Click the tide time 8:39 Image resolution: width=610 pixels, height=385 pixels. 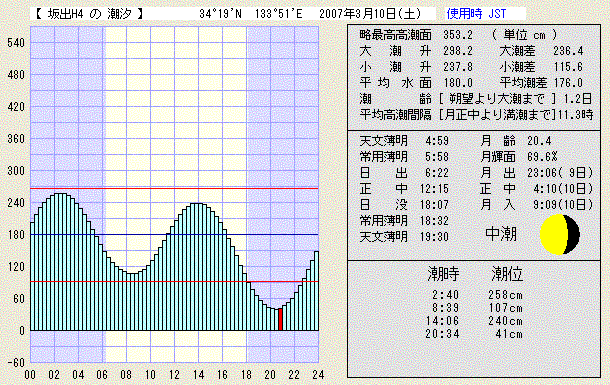pyautogui.click(x=445, y=308)
